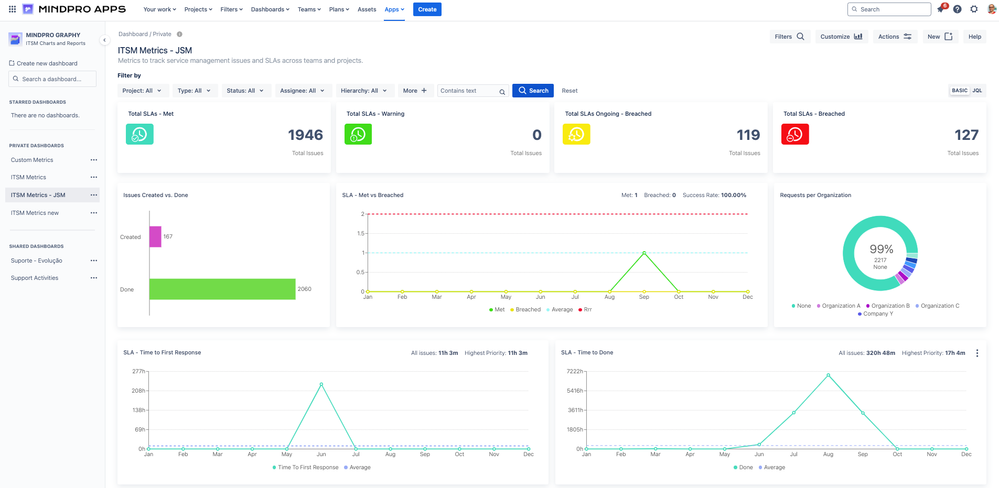The image size is (999, 488).
Task: Open options menu for Suporte - Evolução dashboard
Action: tap(94, 261)
